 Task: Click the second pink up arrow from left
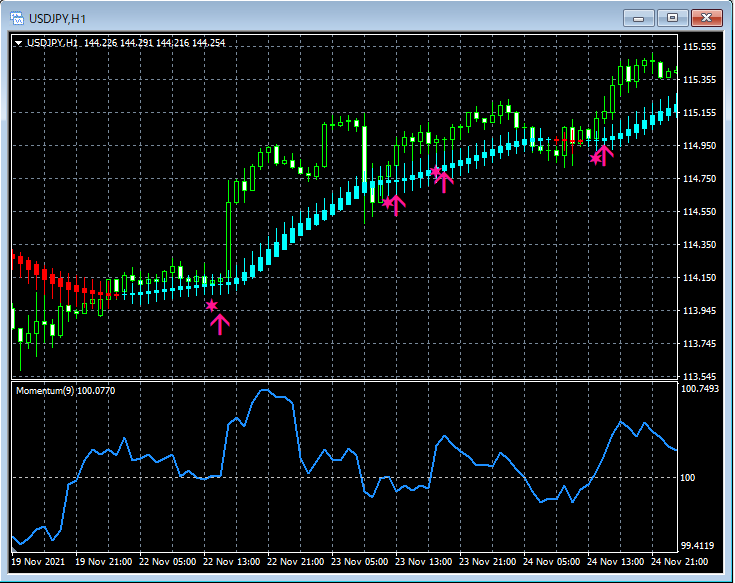(x=397, y=205)
